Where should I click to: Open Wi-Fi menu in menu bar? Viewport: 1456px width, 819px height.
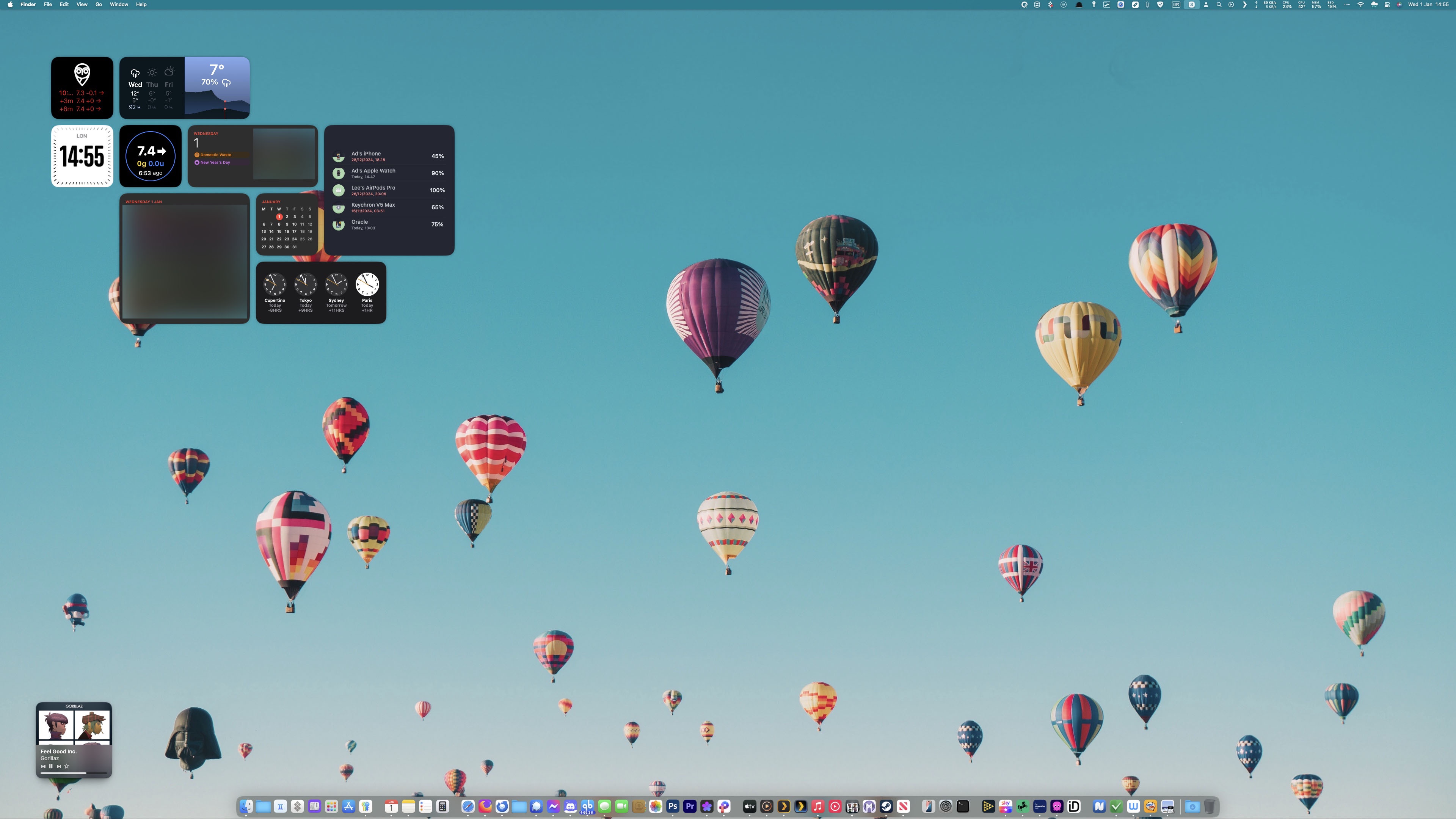1360,5
